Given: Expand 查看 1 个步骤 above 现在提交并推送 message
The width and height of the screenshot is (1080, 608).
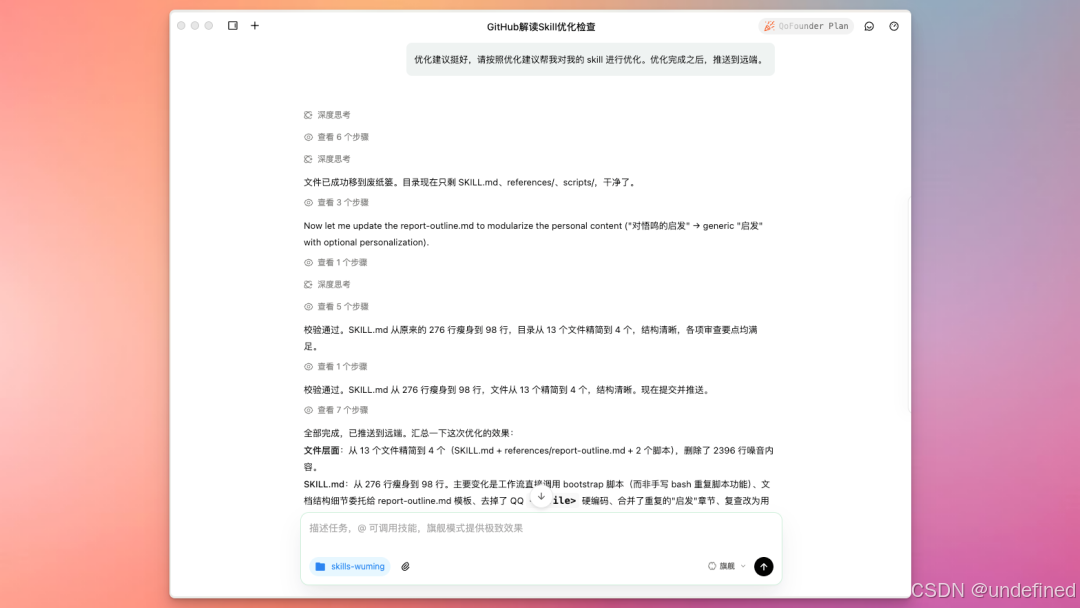Looking at the screenshot, I should 335,366.
